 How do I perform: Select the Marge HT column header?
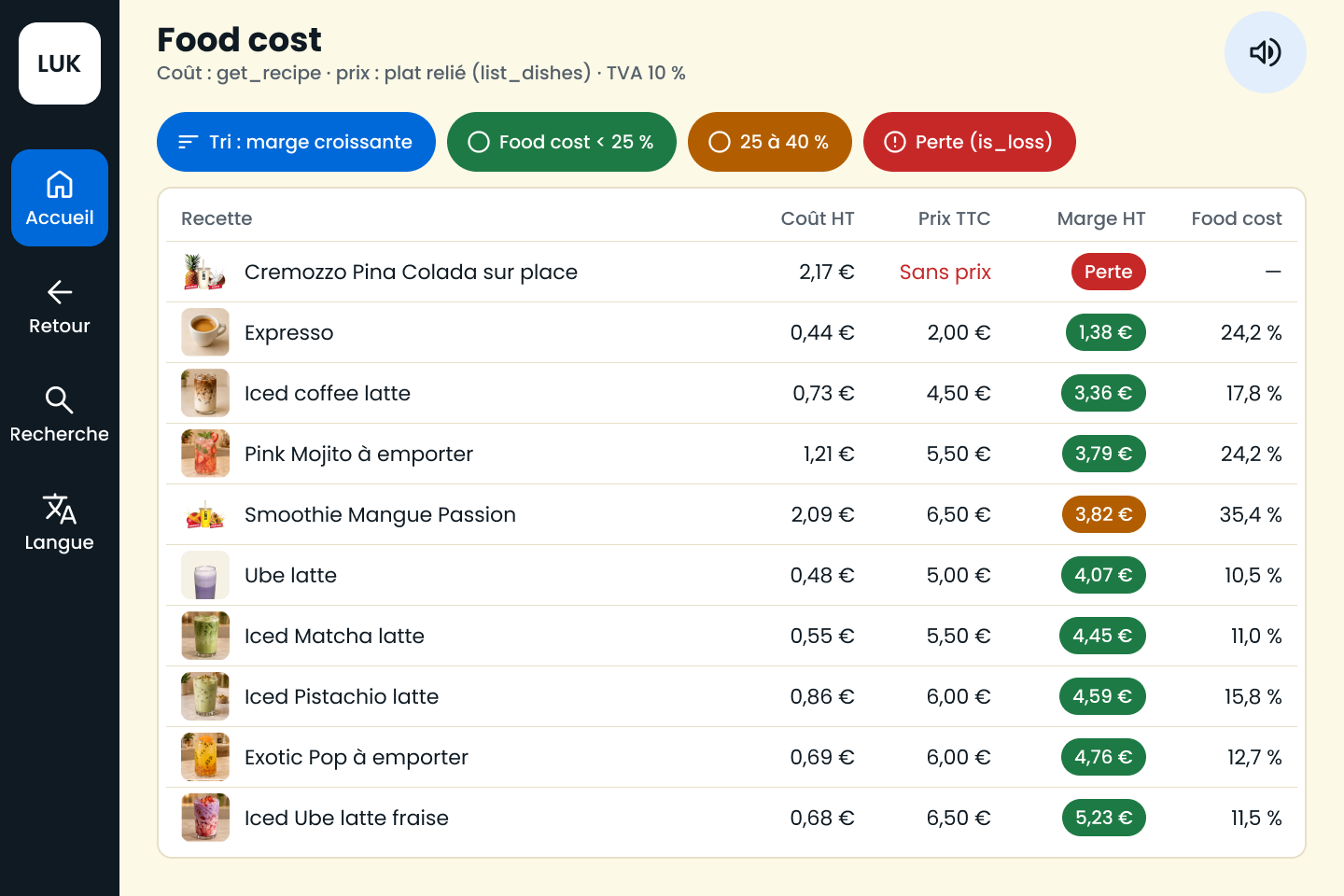1101,218
